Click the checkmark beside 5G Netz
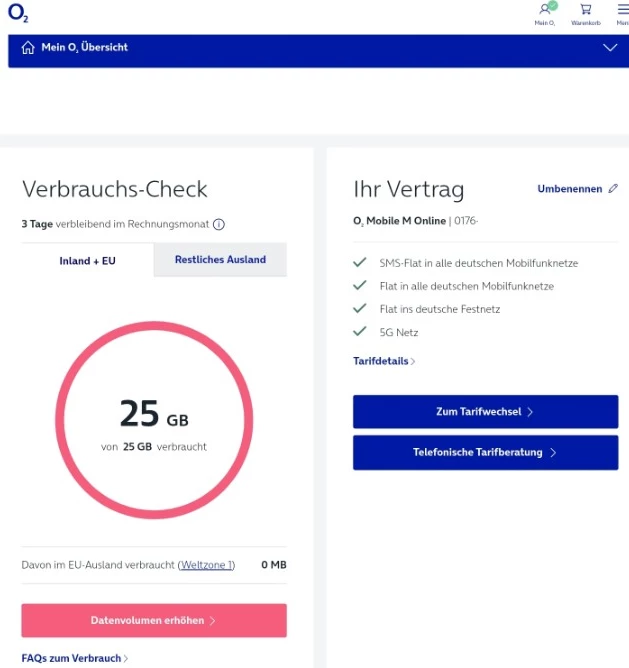629x668 pixels. [x=360, y=331]
